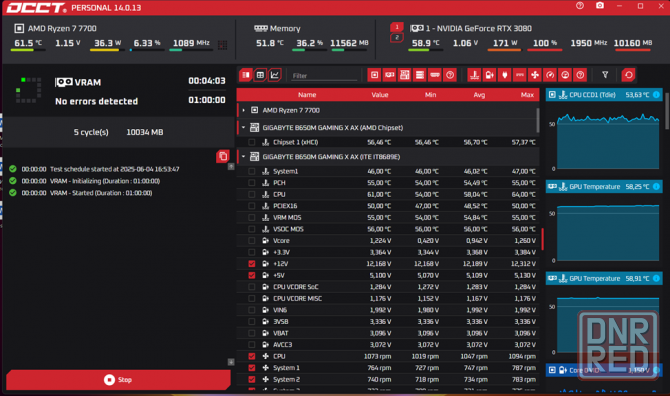Viewport: 670px width, 396px height.
Task: Sort by the Min column header
Action: click(430, 95)
